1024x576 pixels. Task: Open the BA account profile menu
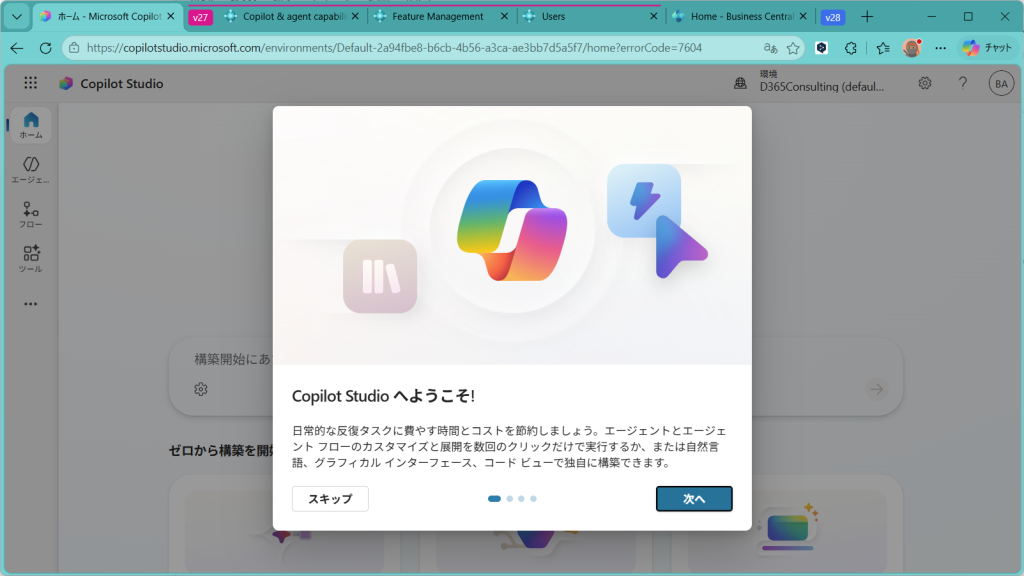[1000, 84]
